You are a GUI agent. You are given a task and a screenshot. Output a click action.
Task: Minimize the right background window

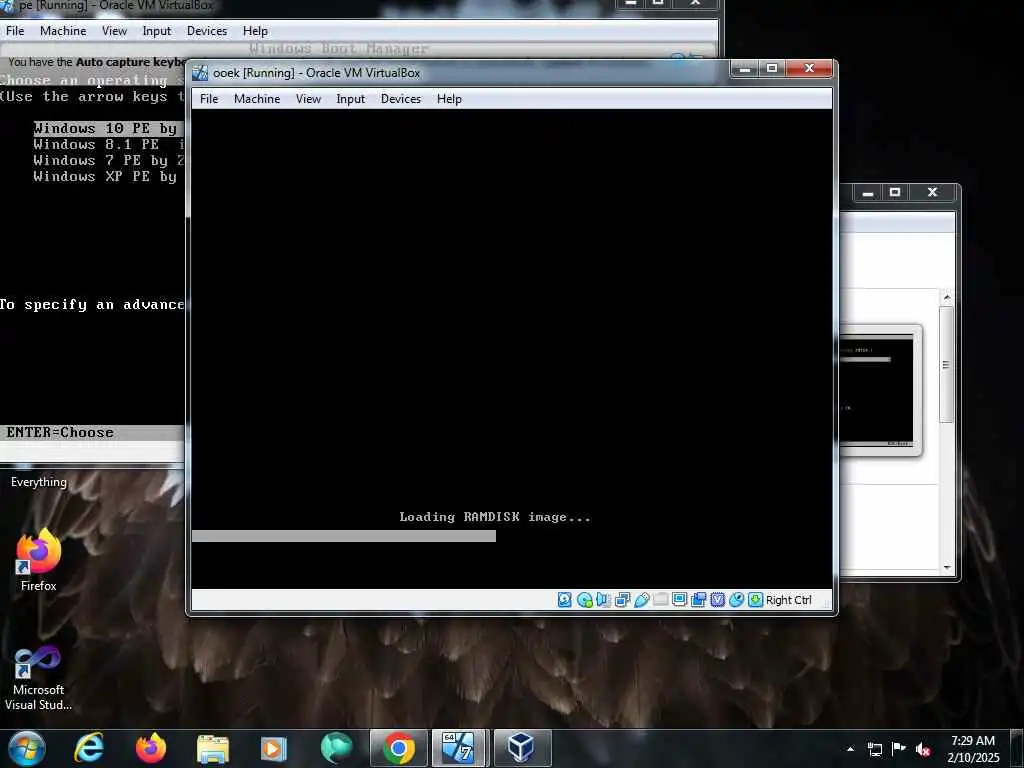[868, 193]
